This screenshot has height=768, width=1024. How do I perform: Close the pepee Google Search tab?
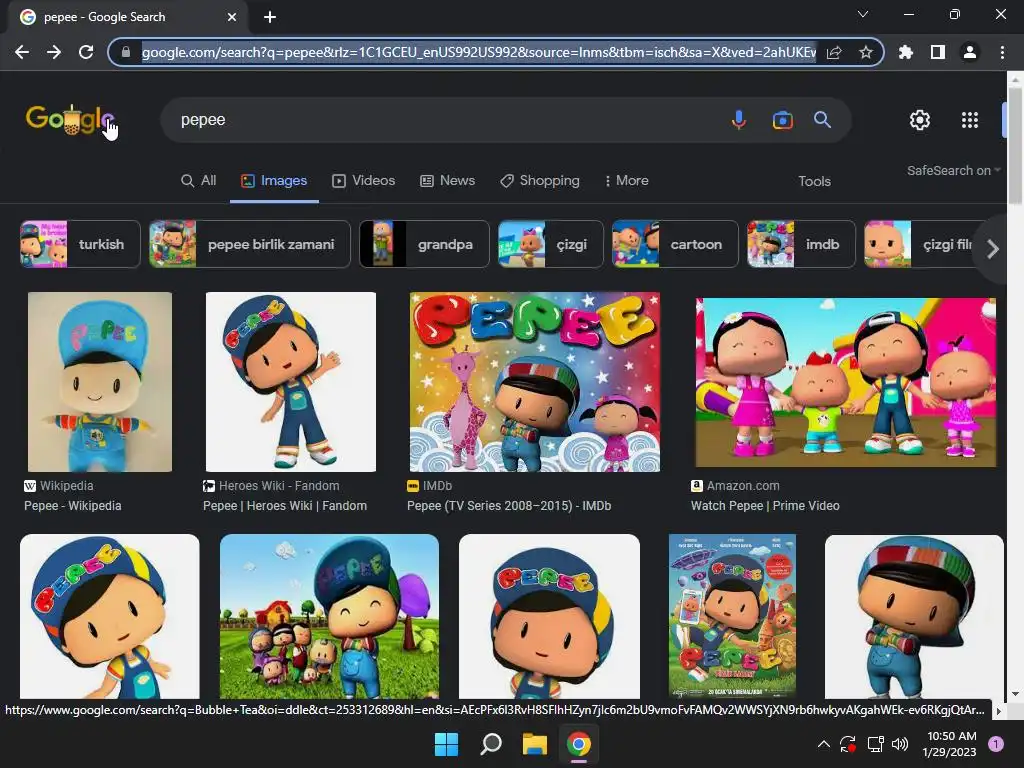click(x=232, y=17)
